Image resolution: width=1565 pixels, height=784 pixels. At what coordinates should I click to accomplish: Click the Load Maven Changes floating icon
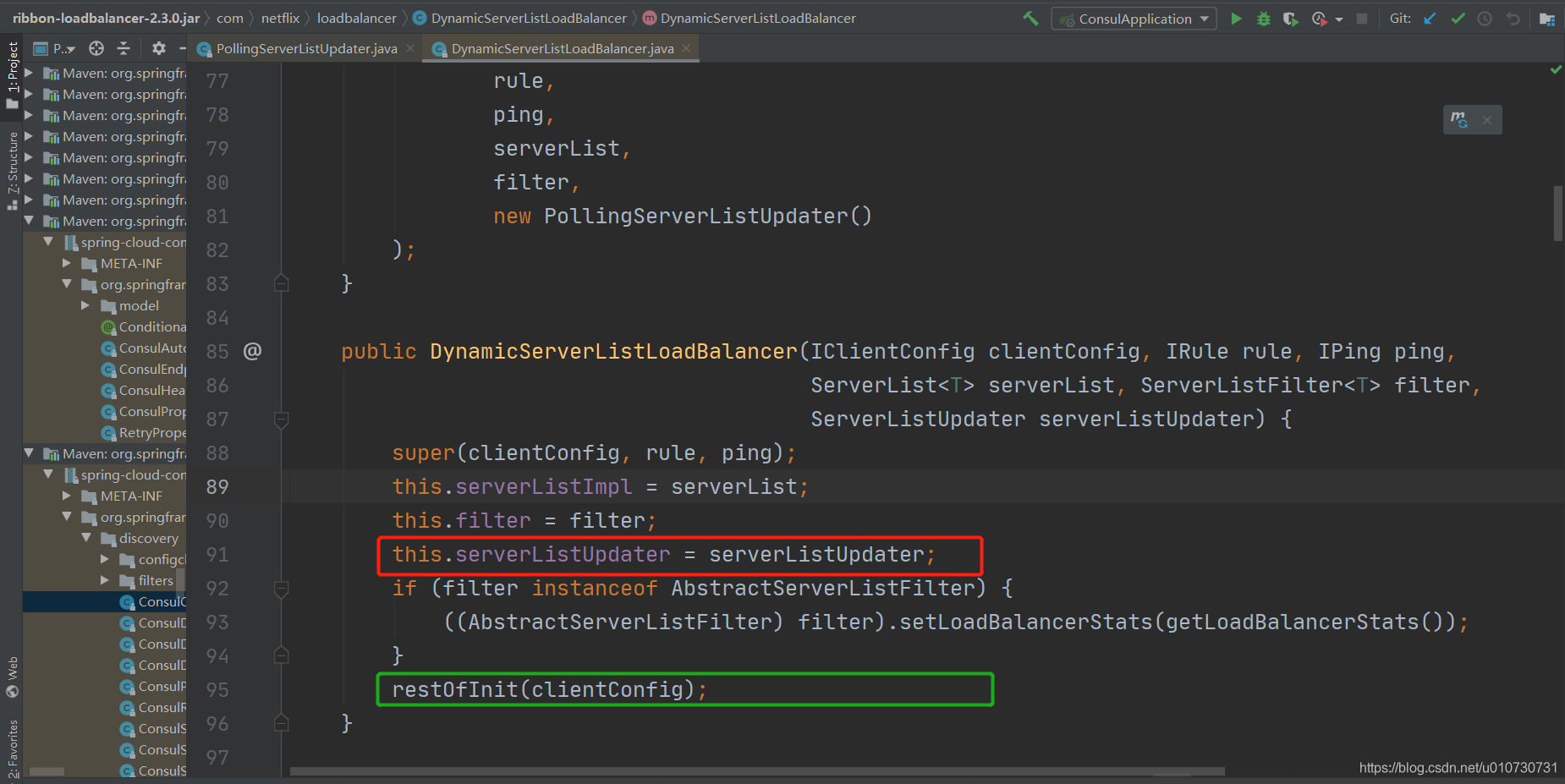click(x=1459, y=119)
